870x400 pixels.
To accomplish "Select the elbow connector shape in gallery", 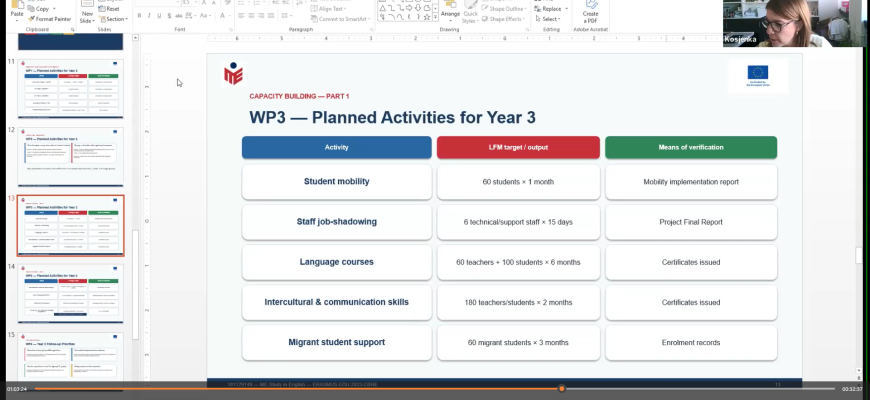I will [392, 8].
